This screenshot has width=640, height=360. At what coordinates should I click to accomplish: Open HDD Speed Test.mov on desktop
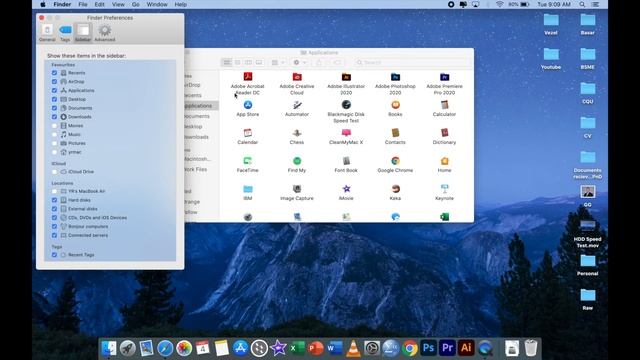(587, 234)
